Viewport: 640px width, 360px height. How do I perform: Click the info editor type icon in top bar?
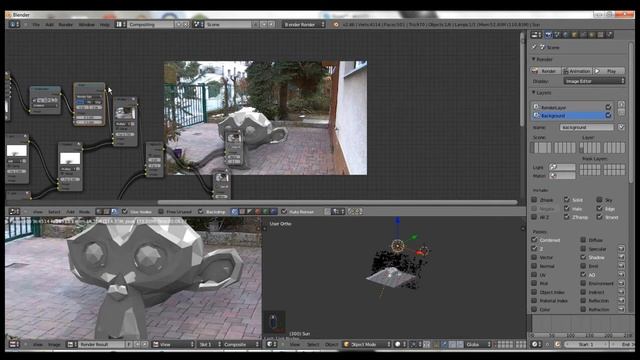(14, 24)
